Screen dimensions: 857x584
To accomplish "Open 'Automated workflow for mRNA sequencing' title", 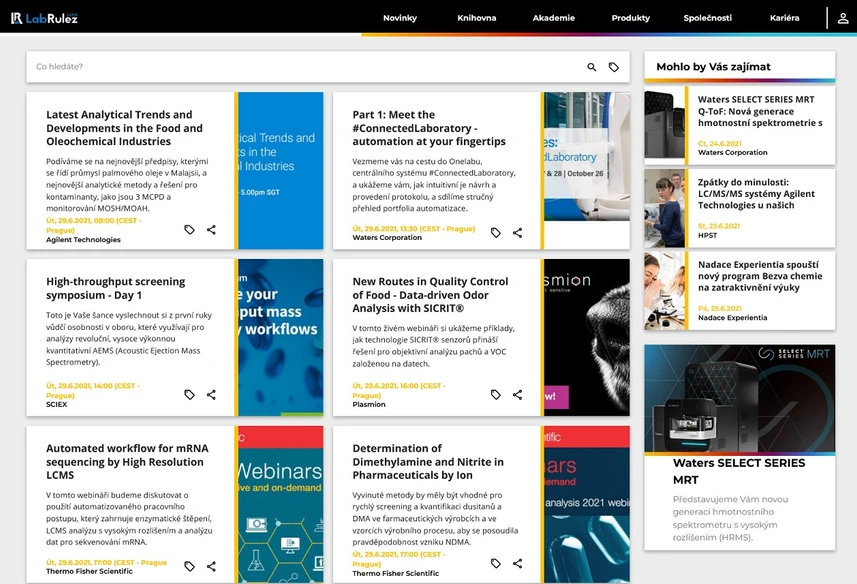I will [127, 462].
